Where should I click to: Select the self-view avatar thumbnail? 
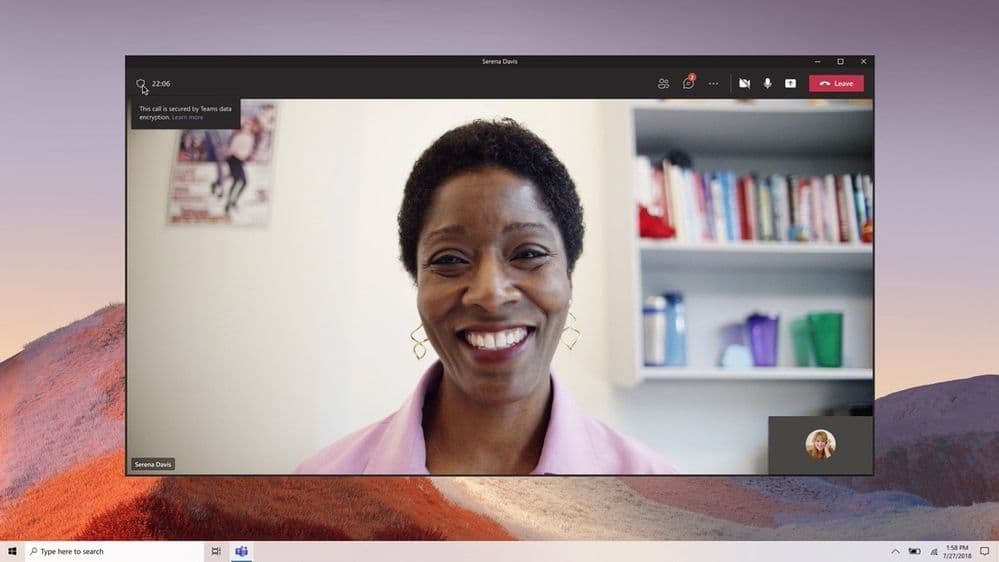click(821, 444)
